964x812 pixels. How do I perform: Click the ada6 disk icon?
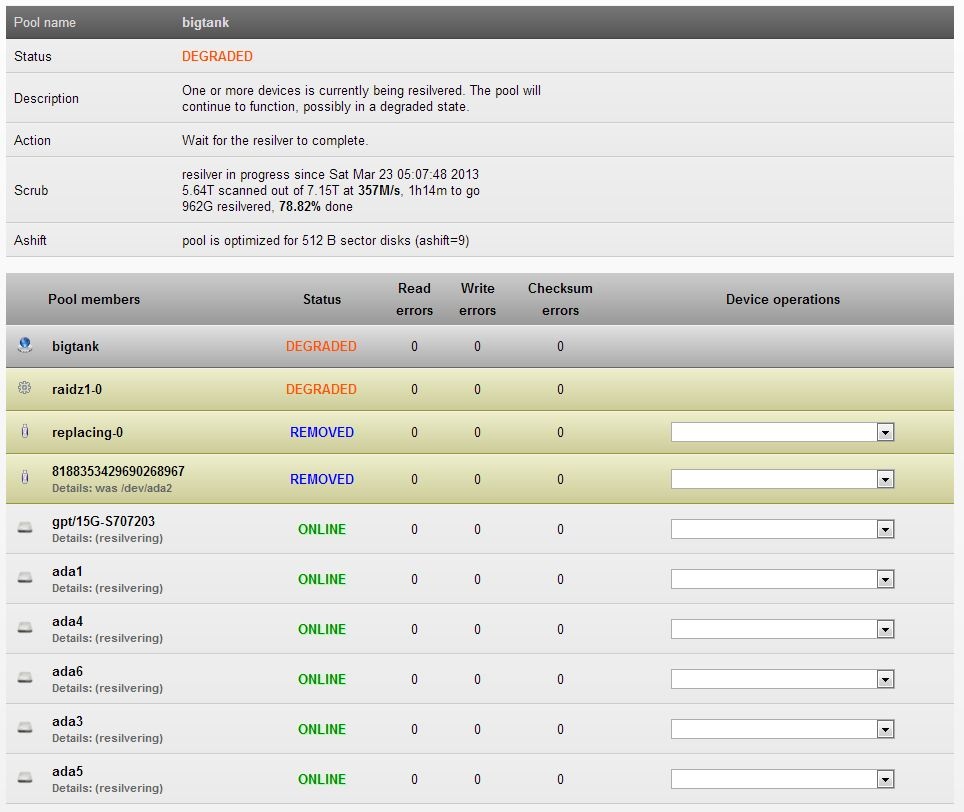pos(25,678)
